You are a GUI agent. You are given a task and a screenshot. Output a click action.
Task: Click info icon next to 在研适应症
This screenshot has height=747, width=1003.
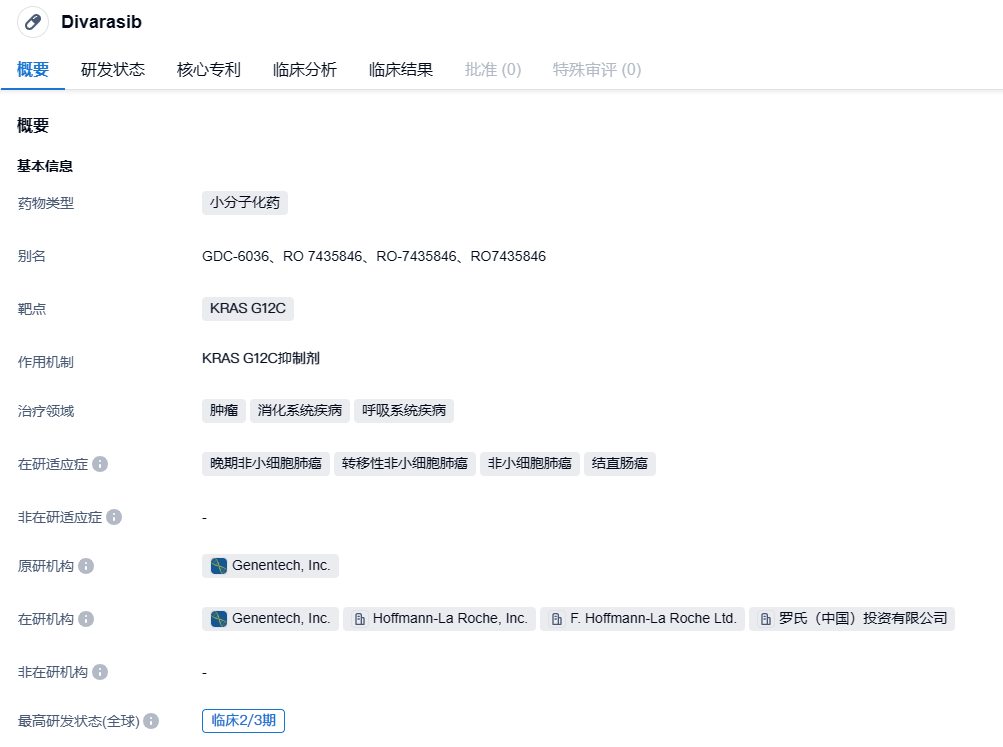click(x=100, y=465)
